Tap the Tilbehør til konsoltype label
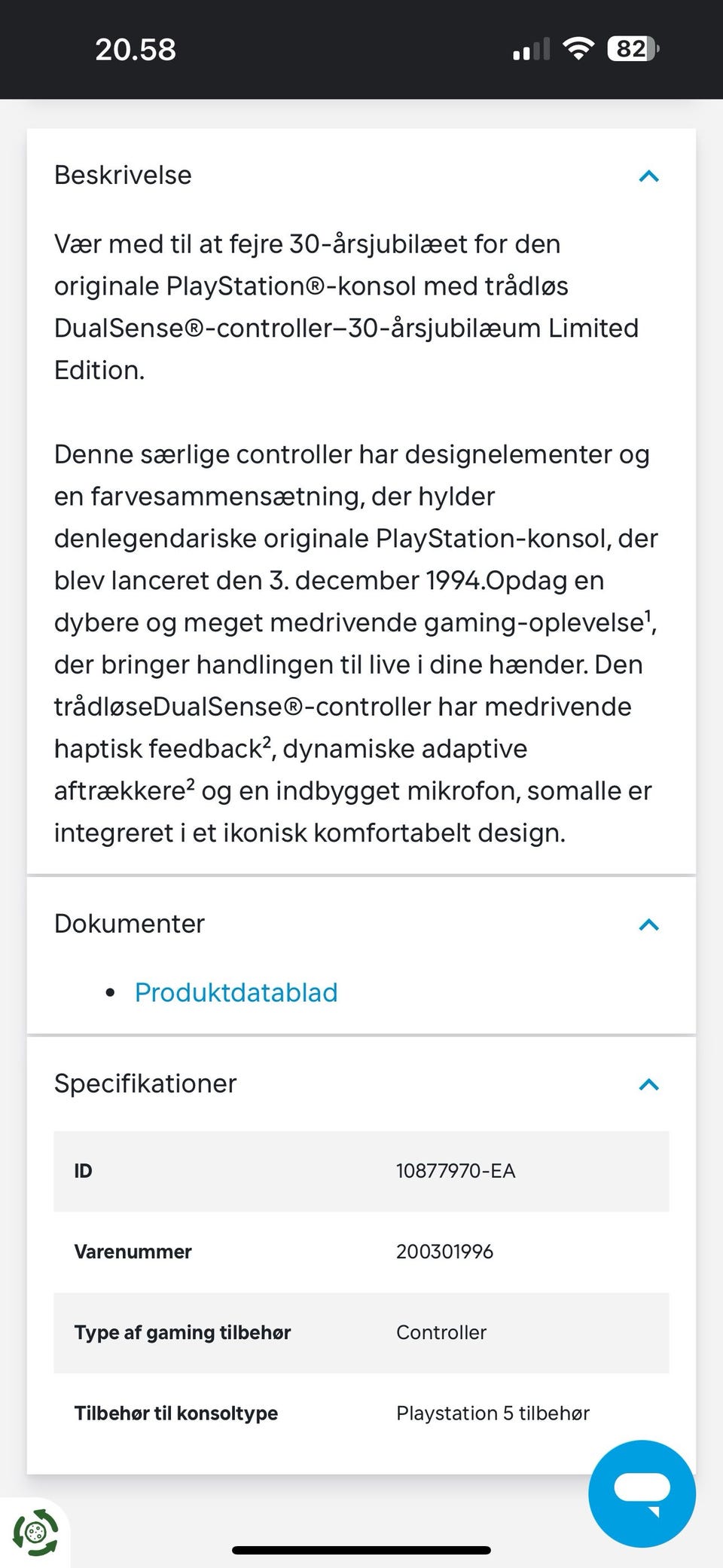 (x=176, y=1413)
